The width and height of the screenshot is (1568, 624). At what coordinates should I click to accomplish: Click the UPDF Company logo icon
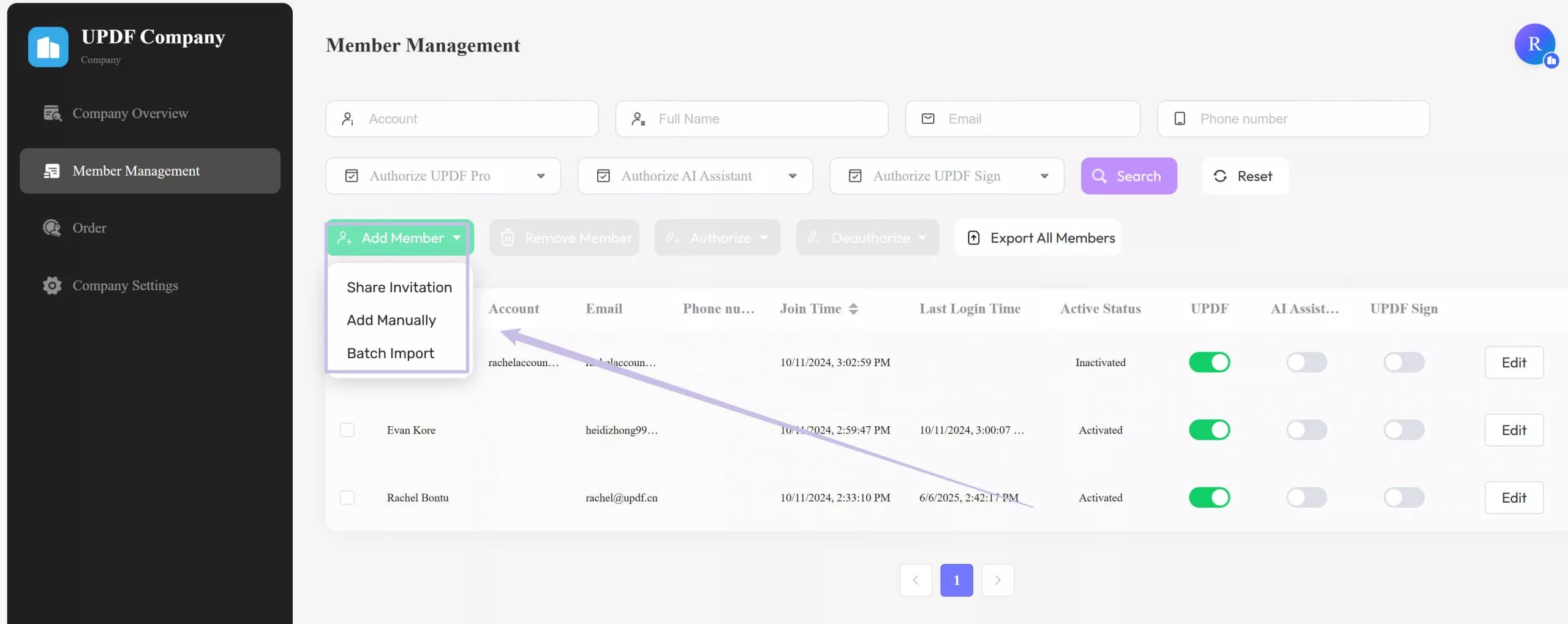[x=48, y=47]
